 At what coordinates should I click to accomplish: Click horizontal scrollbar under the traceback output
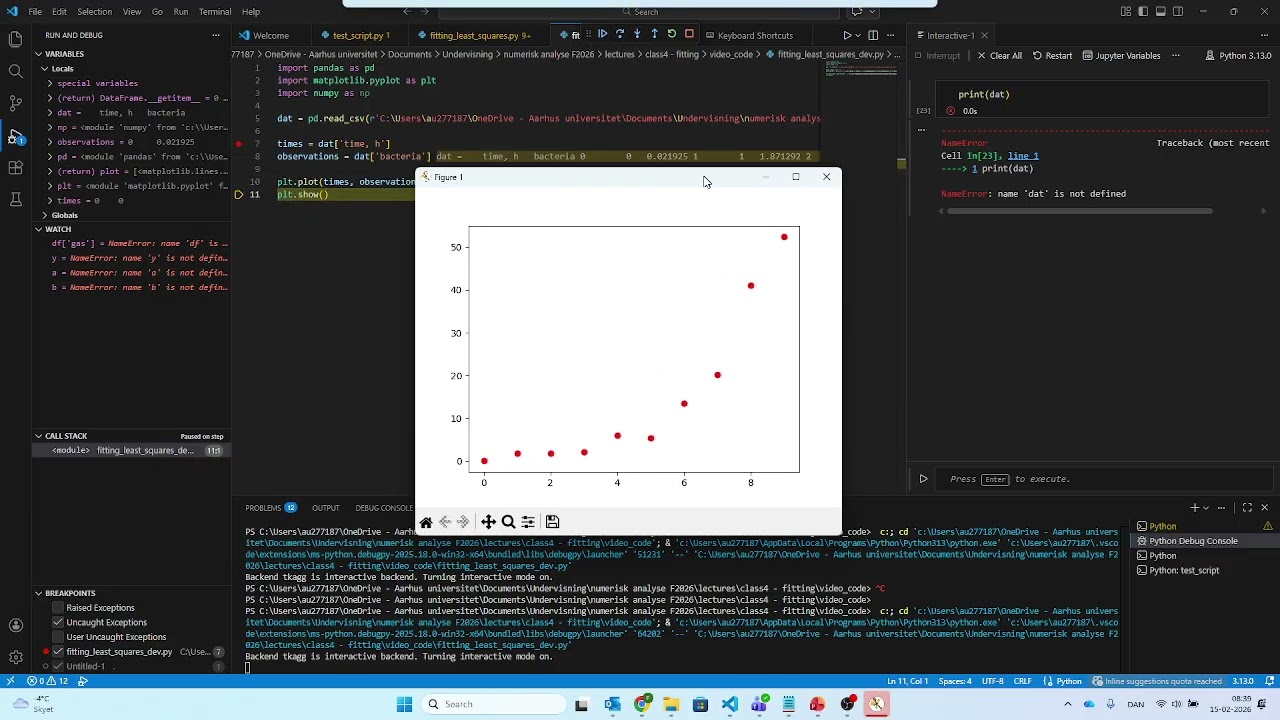click(1080, 211)
